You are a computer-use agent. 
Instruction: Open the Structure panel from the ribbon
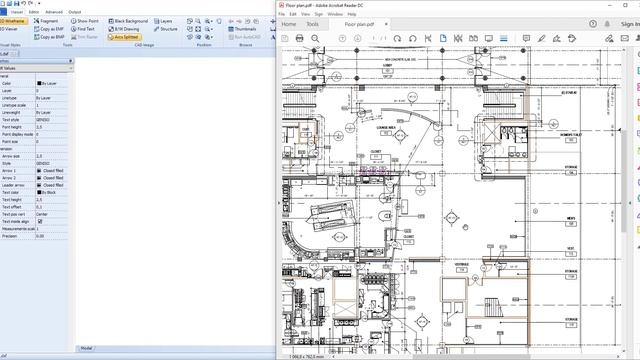tap(165, 29)
